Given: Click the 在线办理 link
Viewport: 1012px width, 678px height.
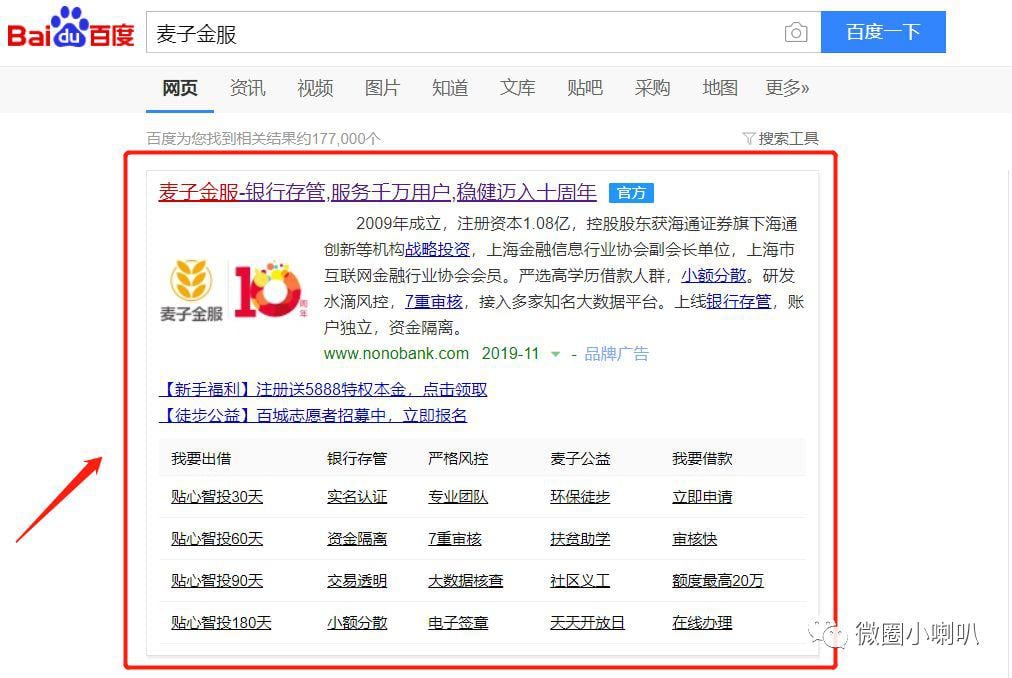Looking at the screenshot, I should pyautogui.click(x=702, y=622).
